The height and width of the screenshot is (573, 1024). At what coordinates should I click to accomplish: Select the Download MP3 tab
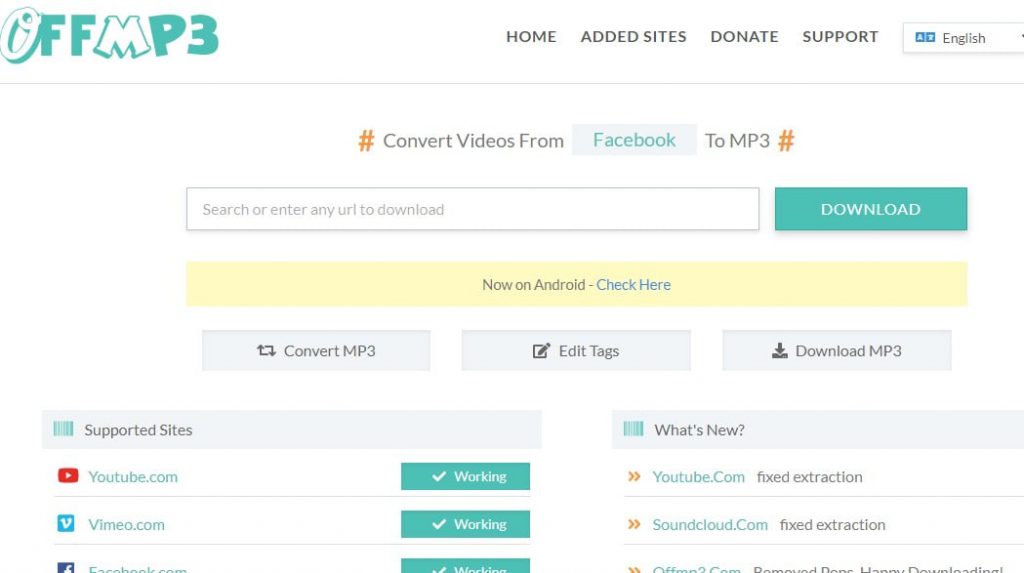pyautogui.click(x=837, y=351)
